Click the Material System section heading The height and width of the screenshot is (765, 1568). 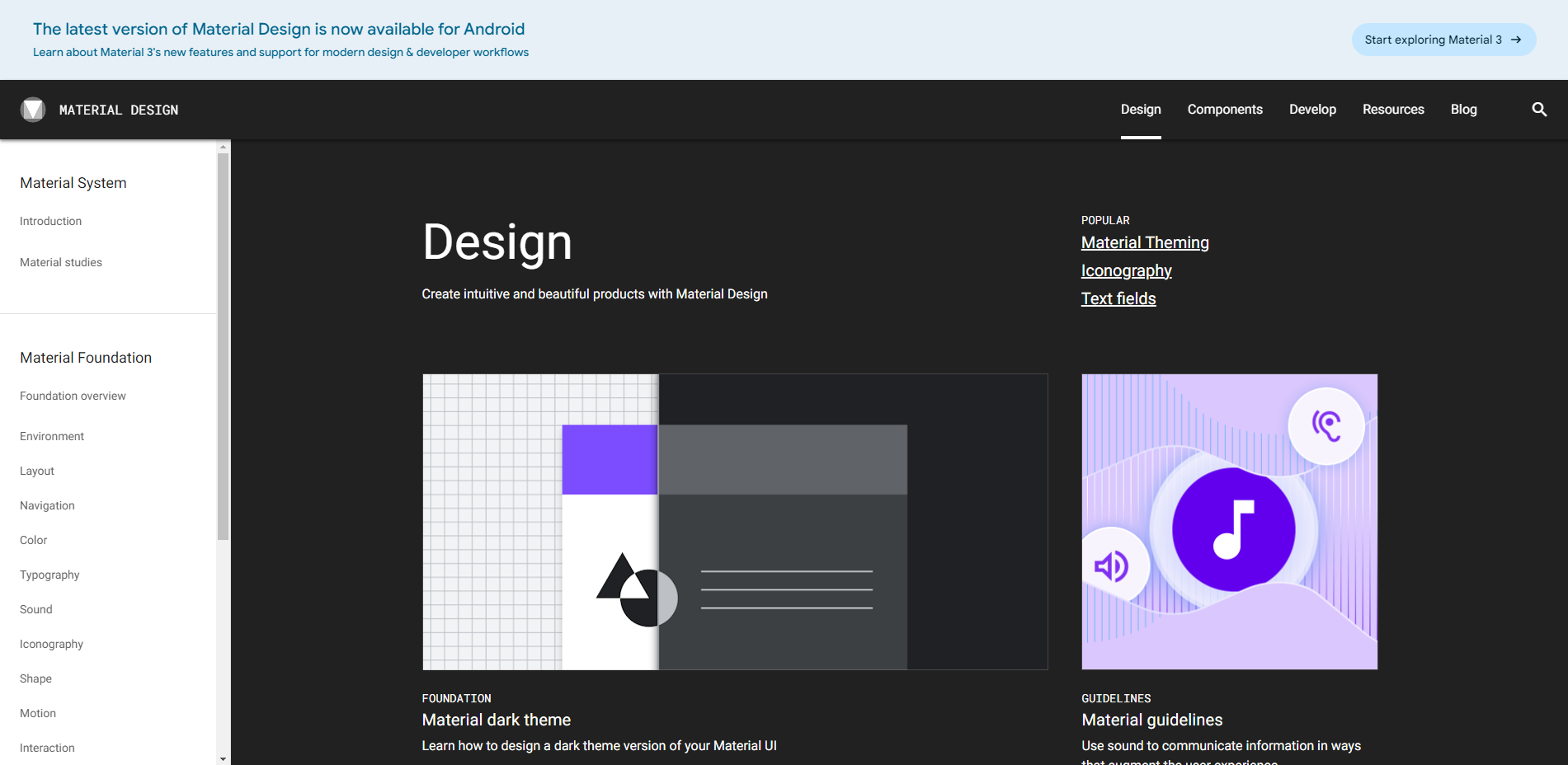click(x=73, y=183)
